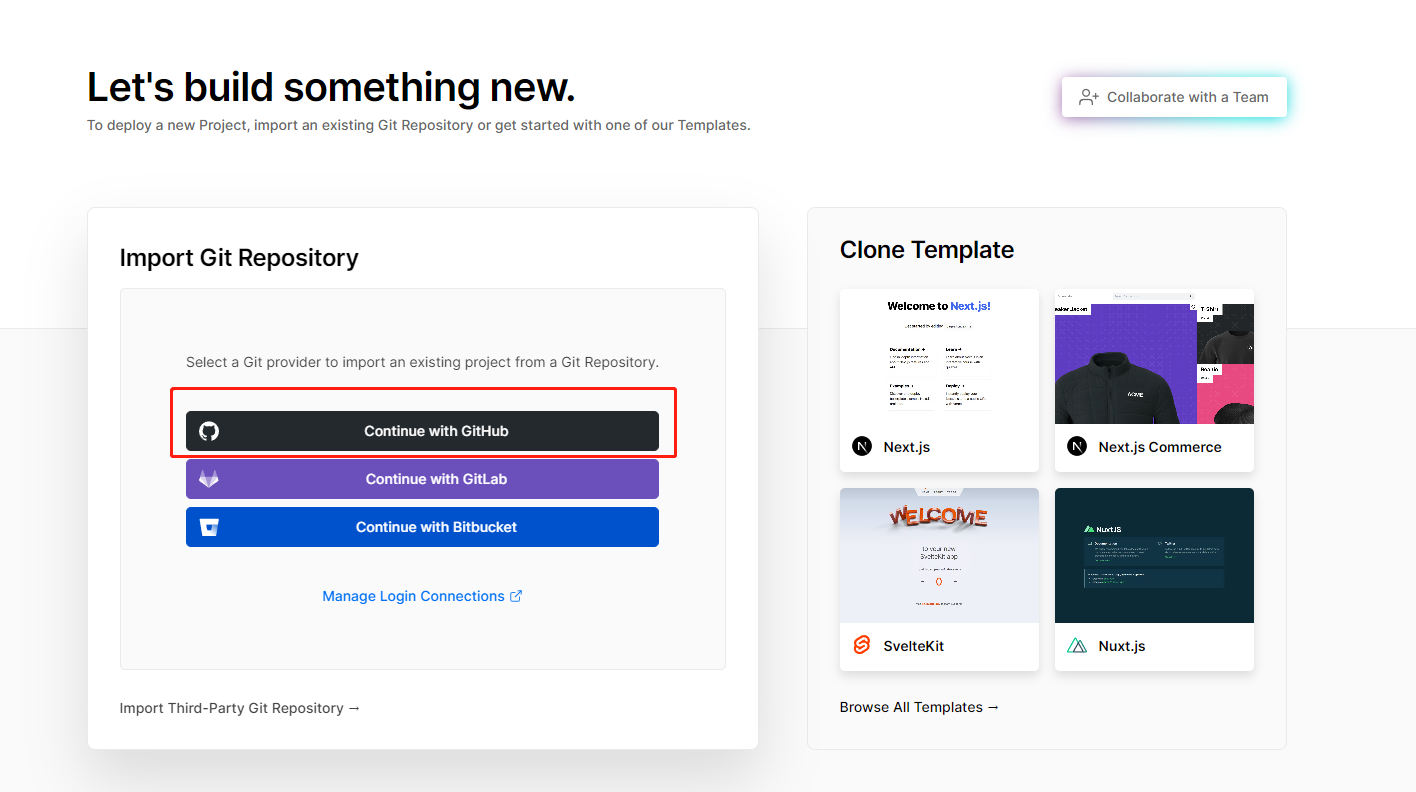Open the Manage Login Connections link

413,596
